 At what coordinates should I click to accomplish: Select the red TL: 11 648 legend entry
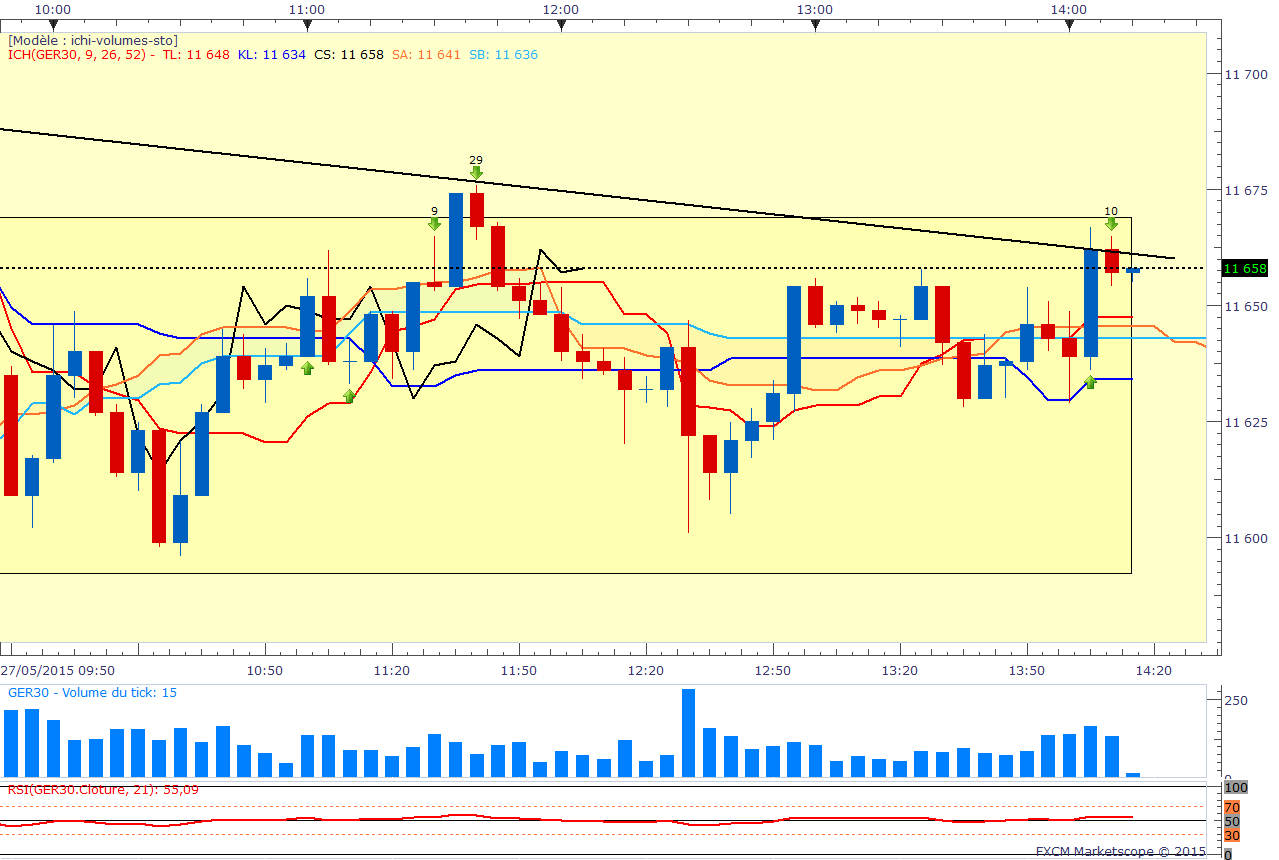[196, 55]
